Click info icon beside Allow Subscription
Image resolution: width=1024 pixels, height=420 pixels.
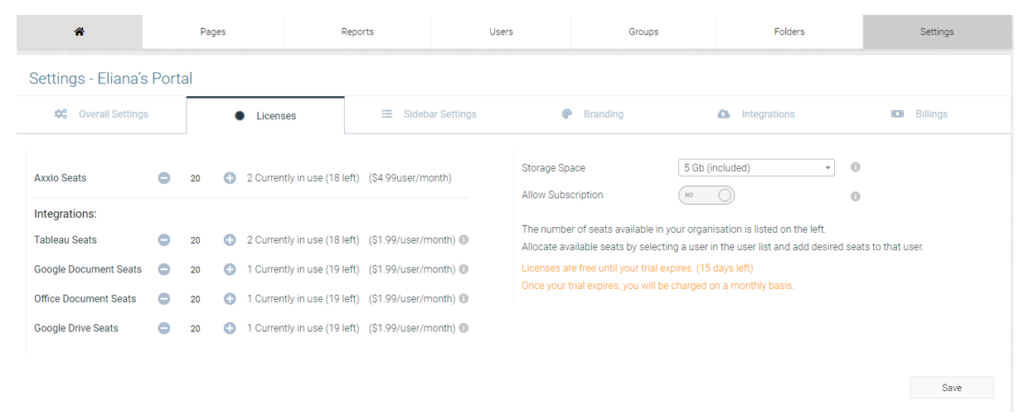point(856,196)
